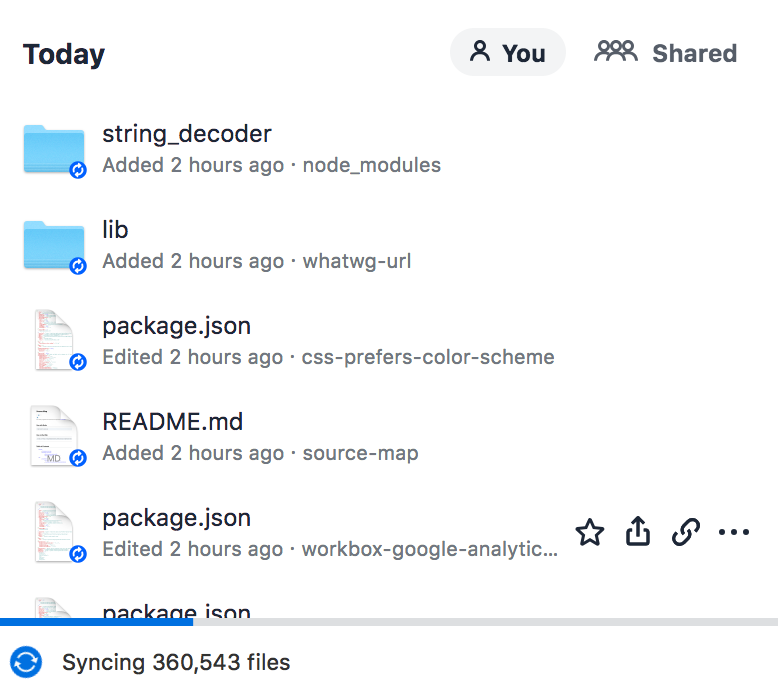Select the README.md file name
Viewport: 778px width, 688px height.
[173, 422]
